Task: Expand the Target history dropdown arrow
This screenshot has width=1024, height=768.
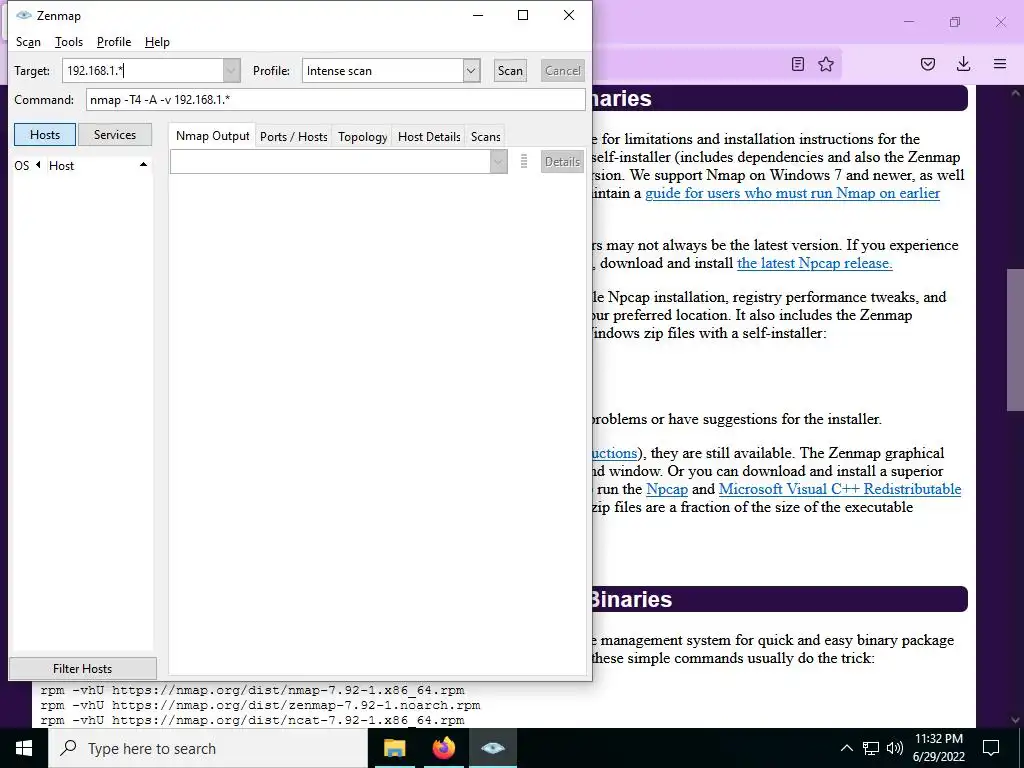Action: coord(232,71)
